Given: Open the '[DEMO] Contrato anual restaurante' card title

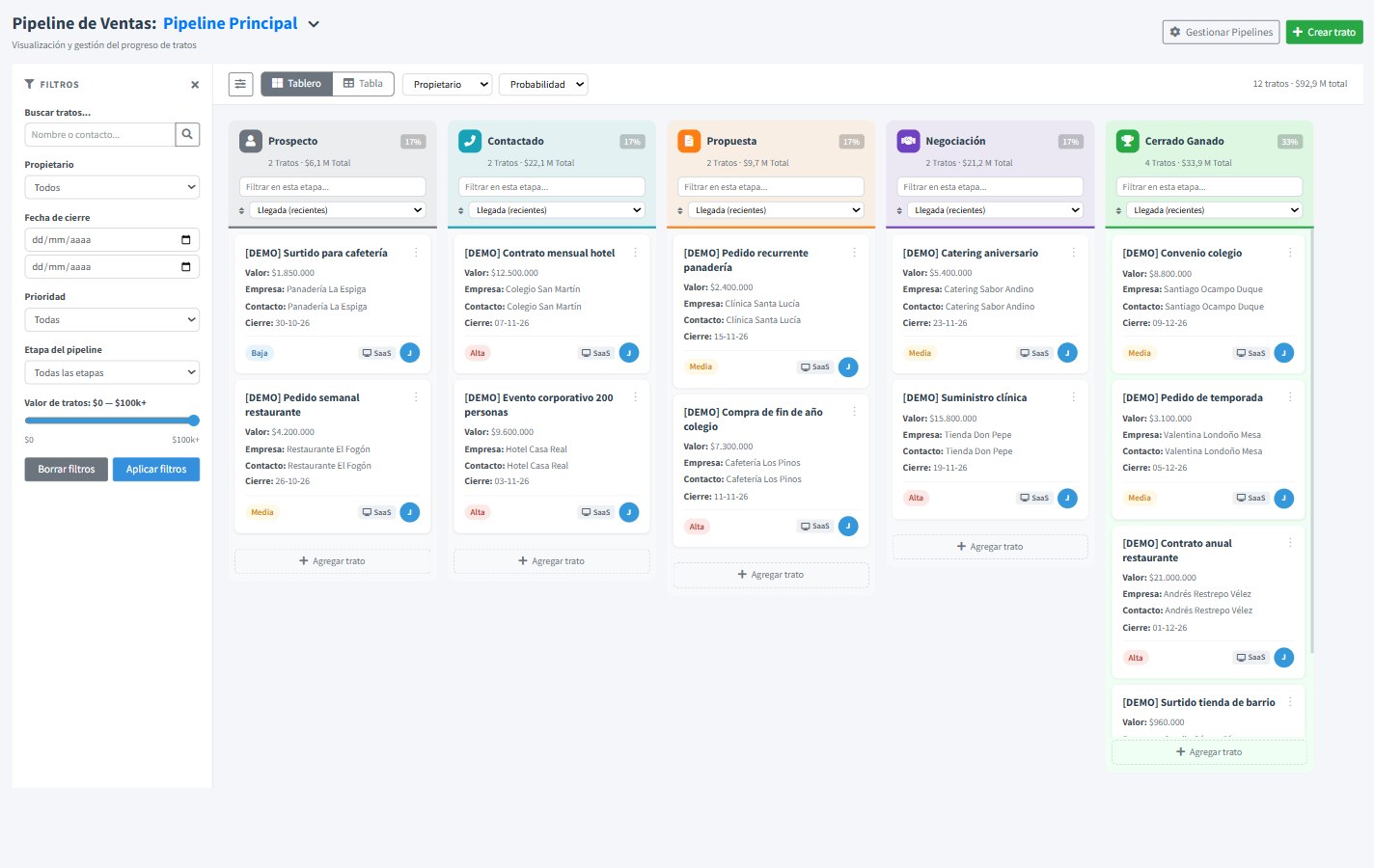Looking at the screenshot, I should point(1177,551).
